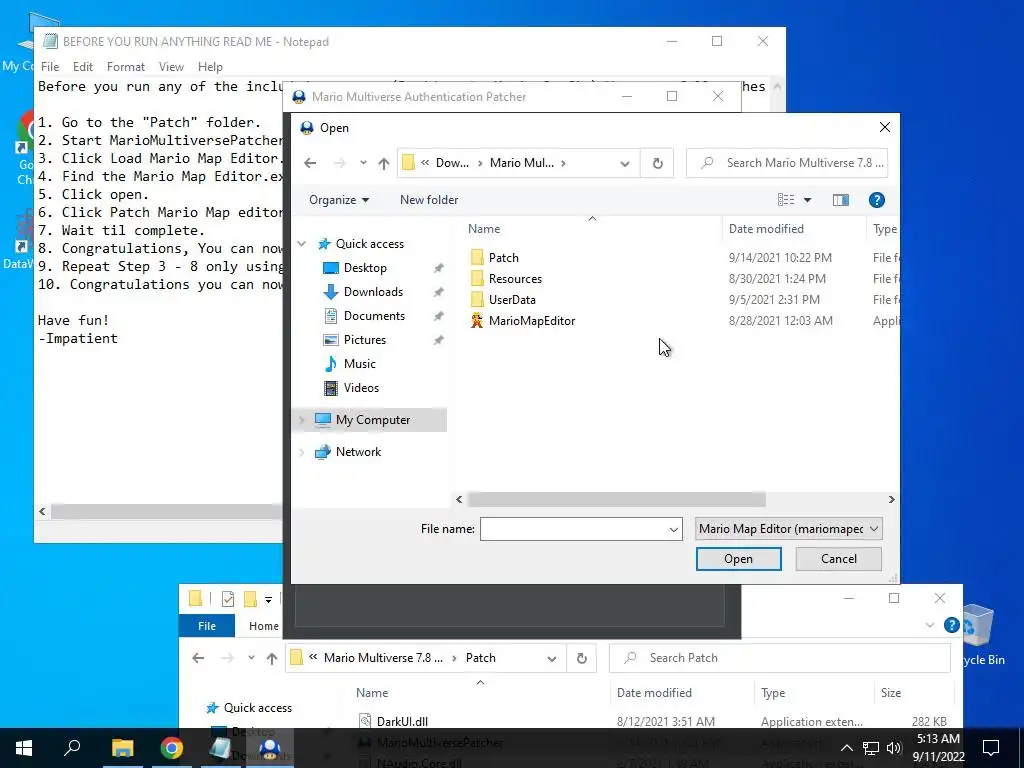Click the File name input field

tap(573, 529)
